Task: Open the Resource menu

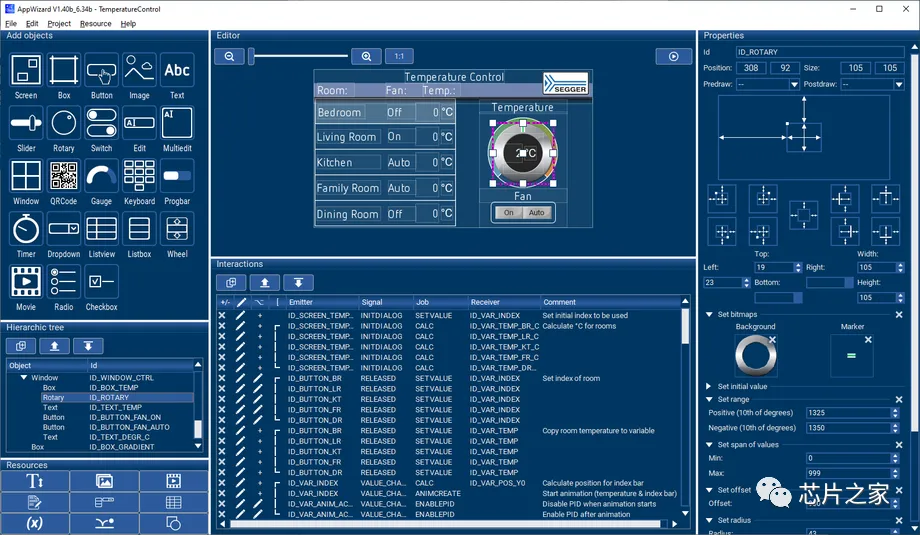Action: tap(96, 23)
